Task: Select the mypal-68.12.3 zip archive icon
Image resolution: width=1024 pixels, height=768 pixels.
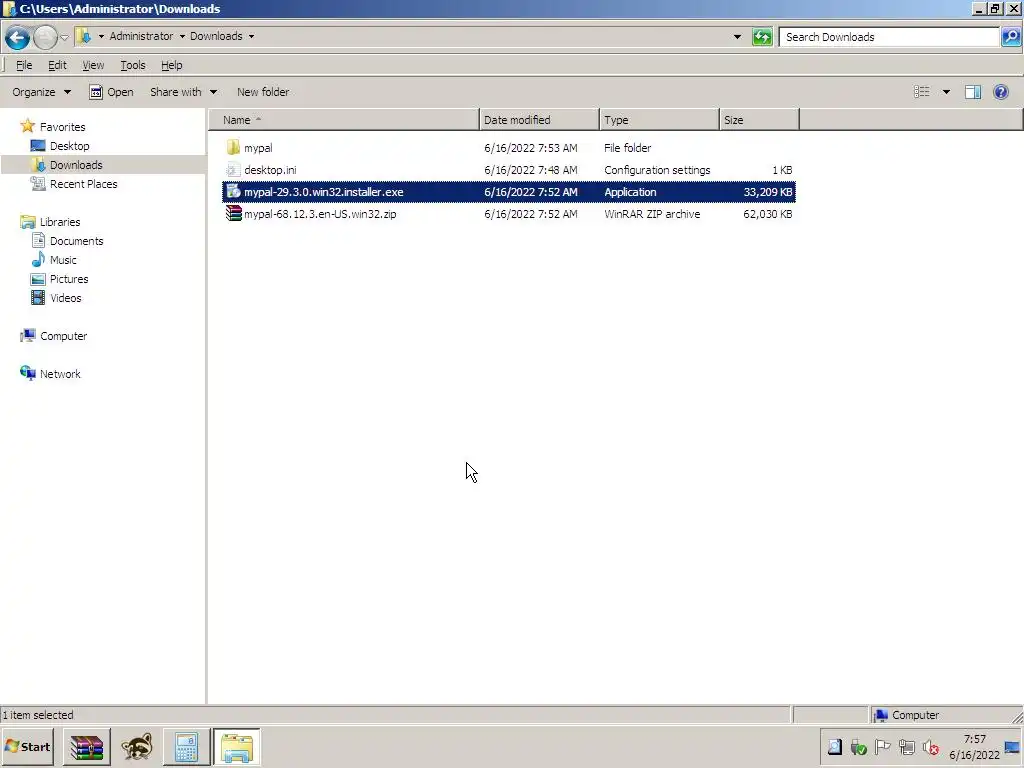Action: (233, 214)
